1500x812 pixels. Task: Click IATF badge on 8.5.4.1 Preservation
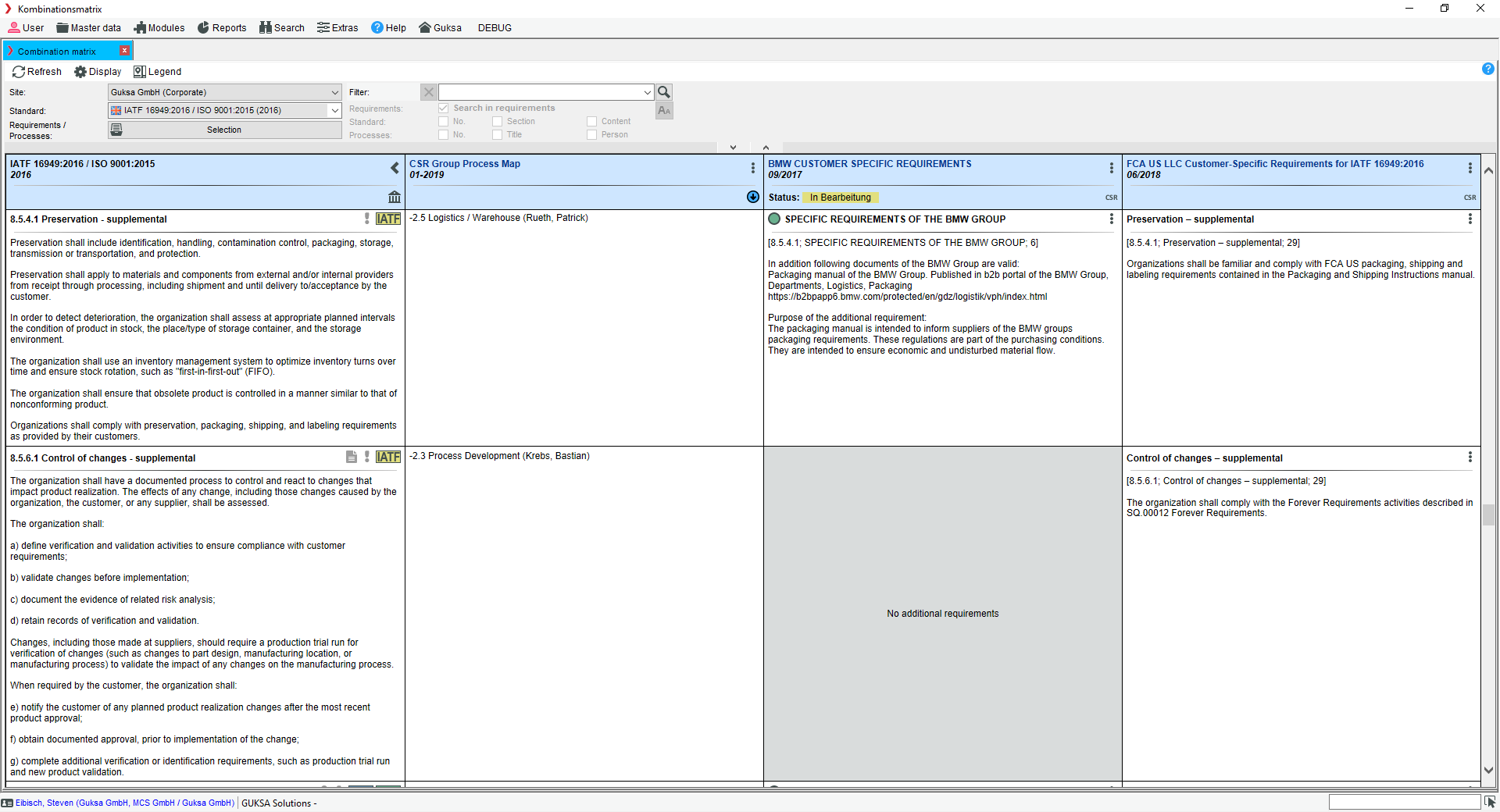click(x=388, y=219)
